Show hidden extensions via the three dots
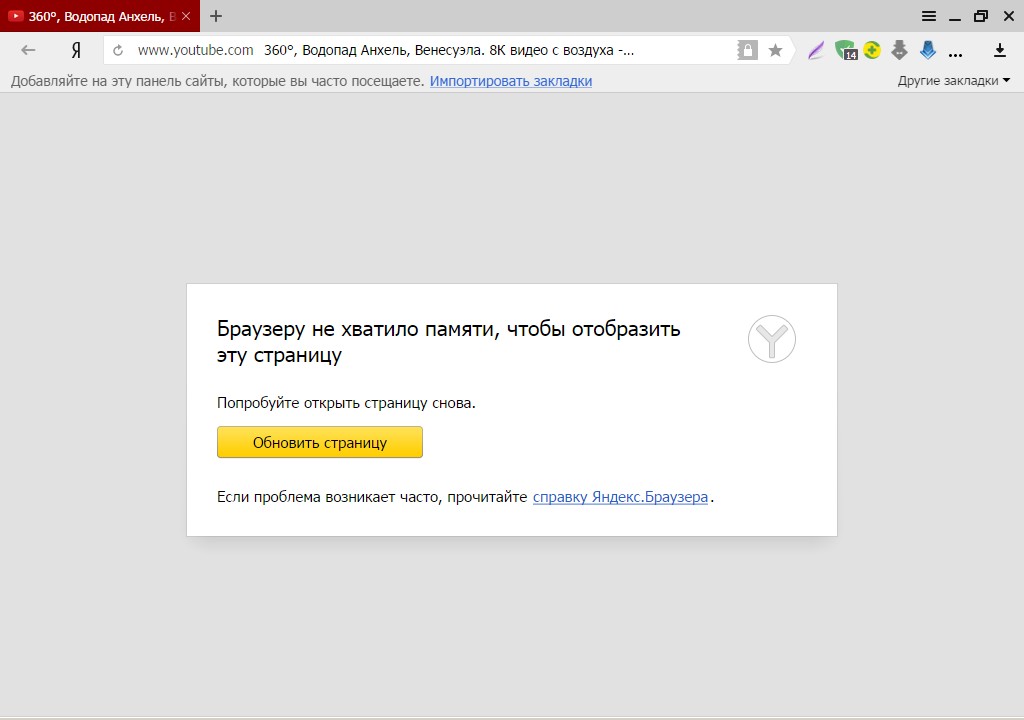The height and width of the screenshot is (720, 1024). (x=955, y=51)
